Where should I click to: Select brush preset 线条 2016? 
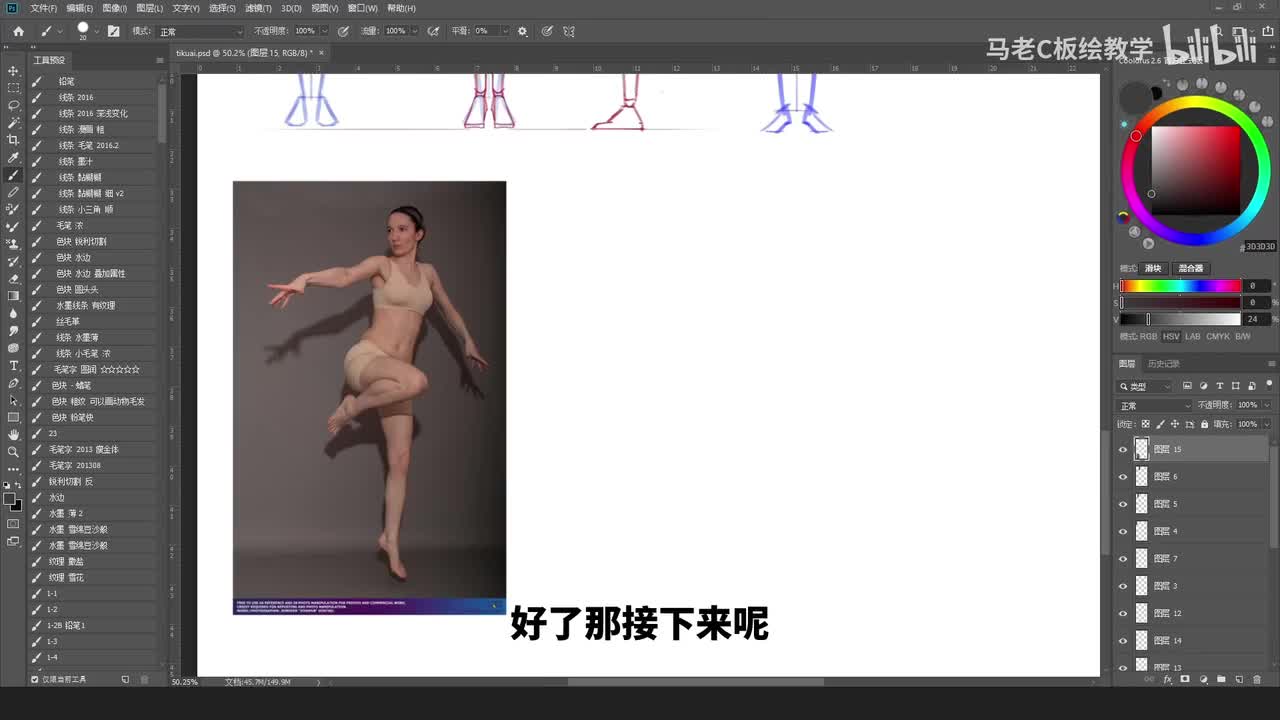(92, 97)
